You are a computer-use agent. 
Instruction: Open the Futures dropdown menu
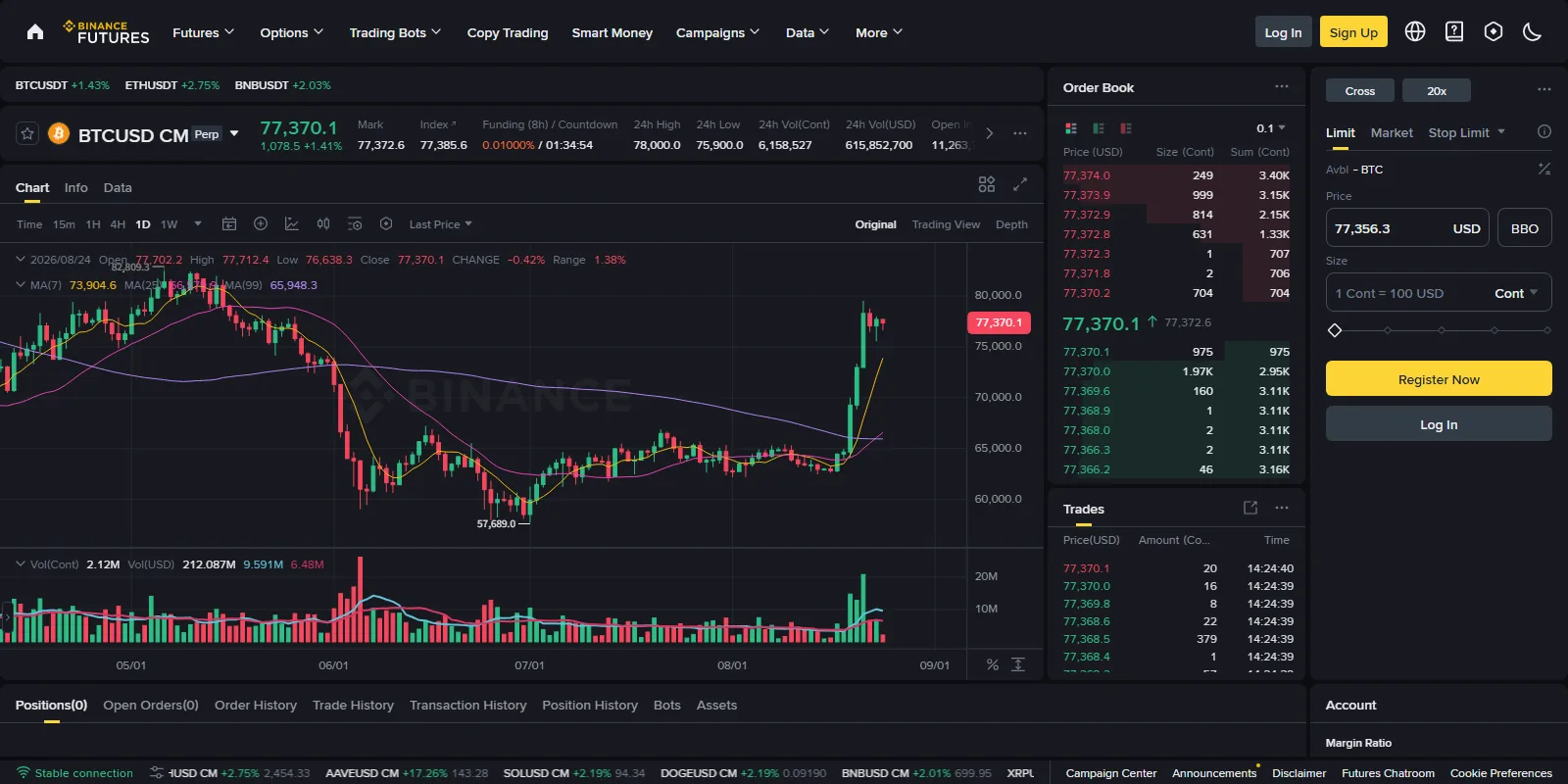coord(204,32)
